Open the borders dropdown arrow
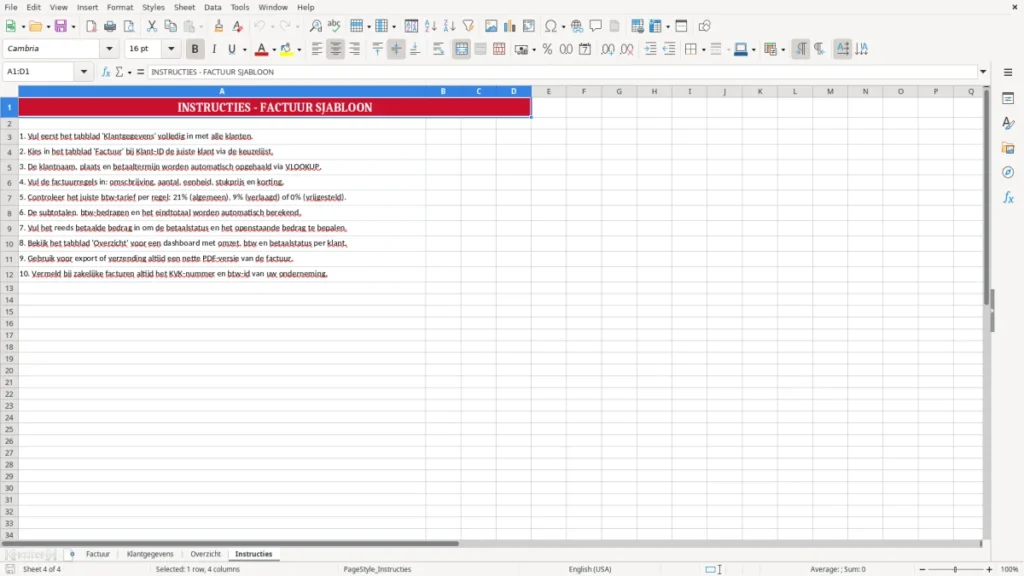 coord(703,50)
